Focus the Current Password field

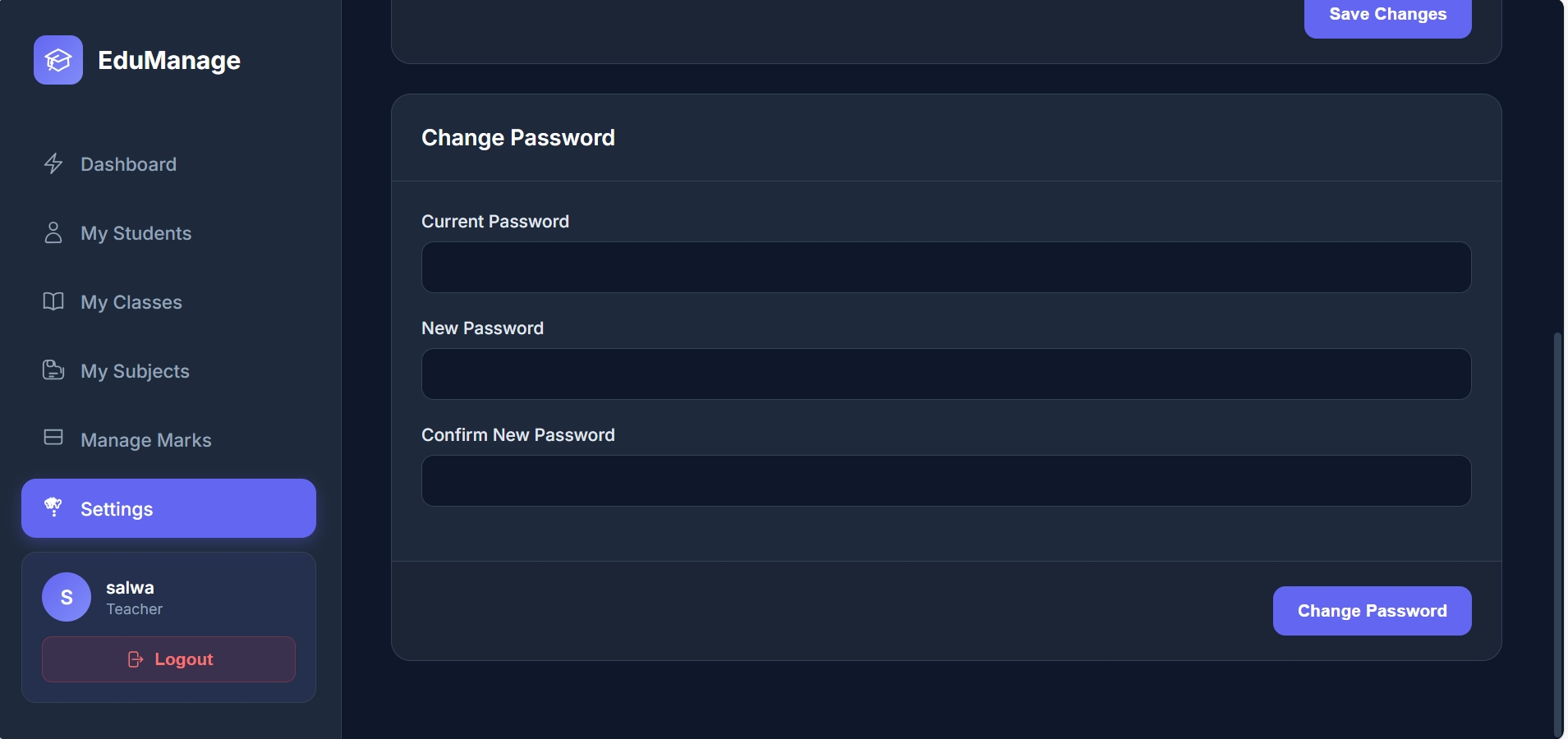pyautogui.click(x=945, y=268)
